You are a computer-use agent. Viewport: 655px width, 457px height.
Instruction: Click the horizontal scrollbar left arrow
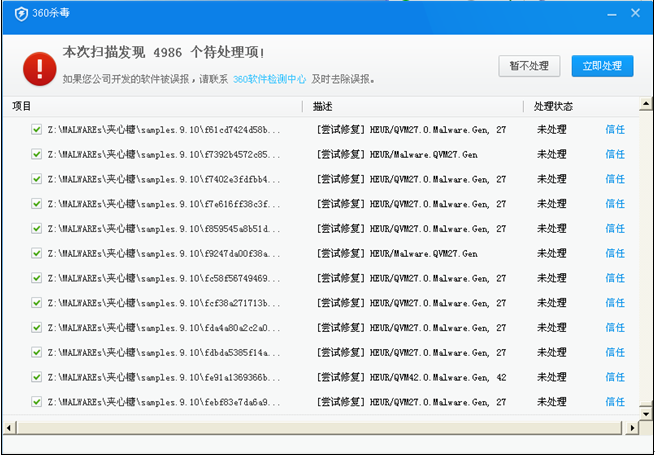pos(9,428)
